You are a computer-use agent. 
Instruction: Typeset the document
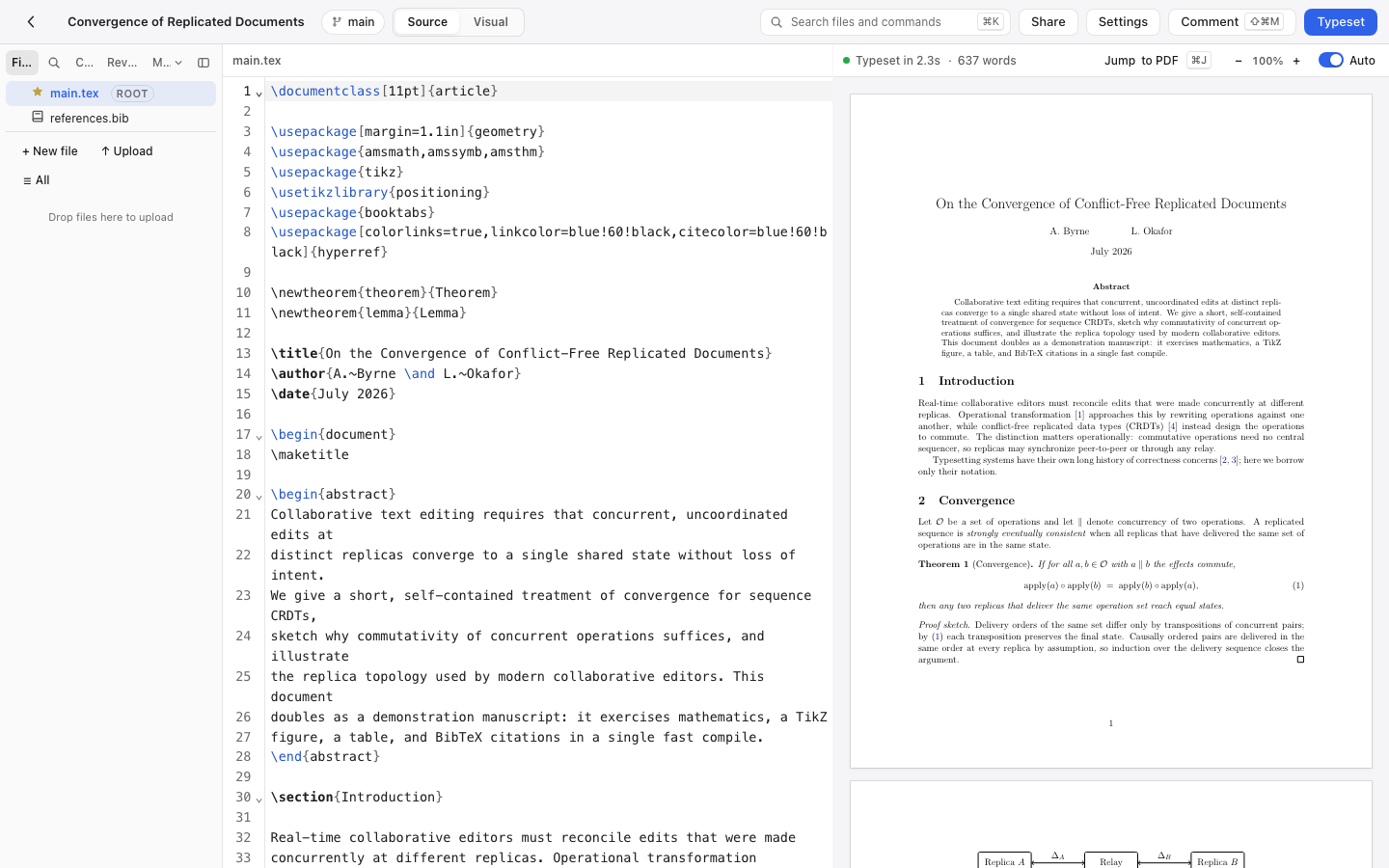click(1341, 21)
